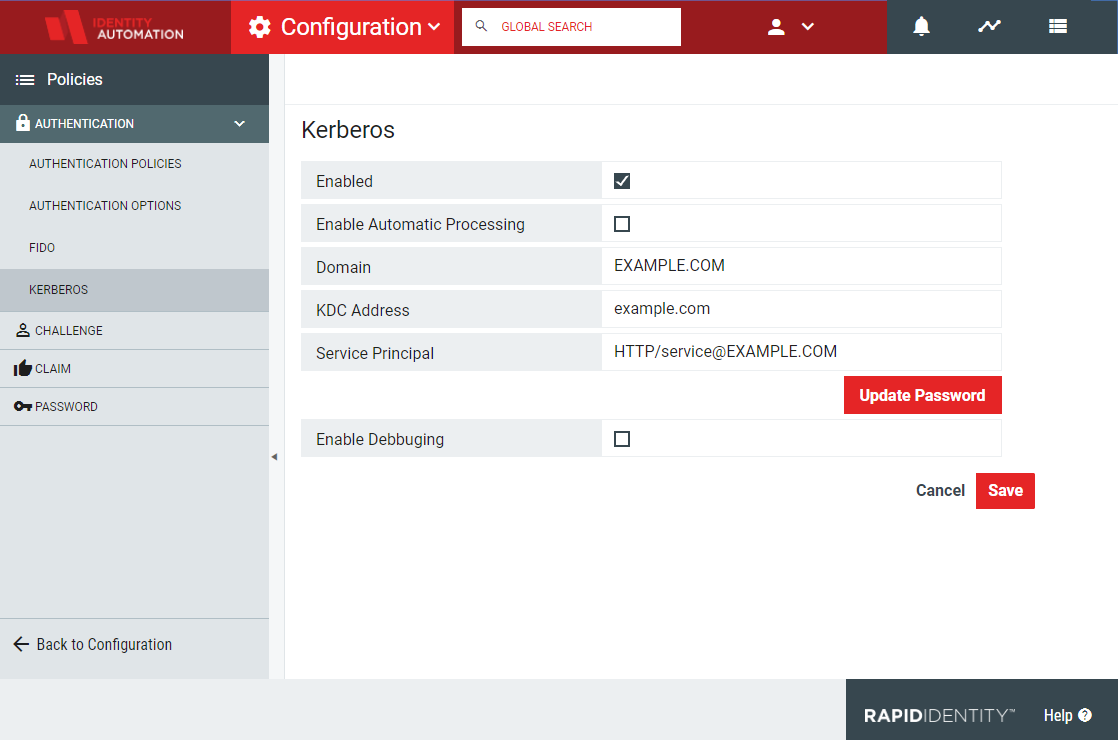Click the Service Principal row label
The height and width of the screenshot is (740, 1118).
click(375, 353)
